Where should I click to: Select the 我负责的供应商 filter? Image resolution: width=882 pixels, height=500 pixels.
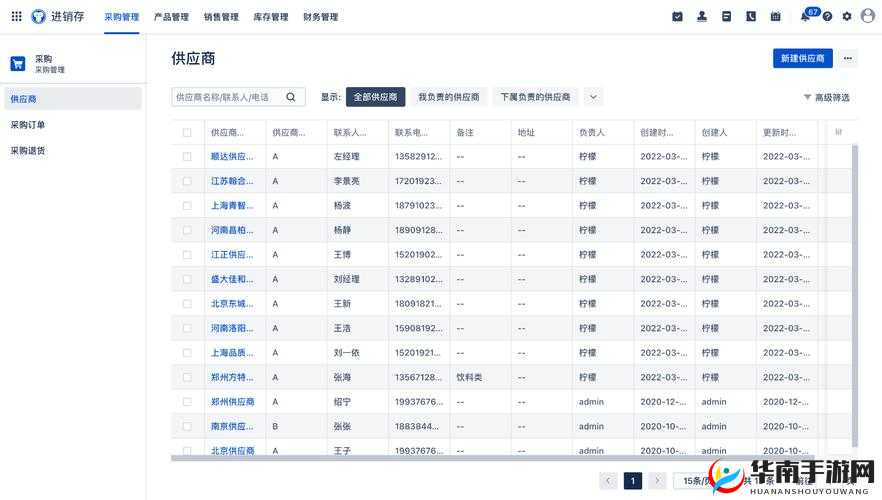point(448,97)
